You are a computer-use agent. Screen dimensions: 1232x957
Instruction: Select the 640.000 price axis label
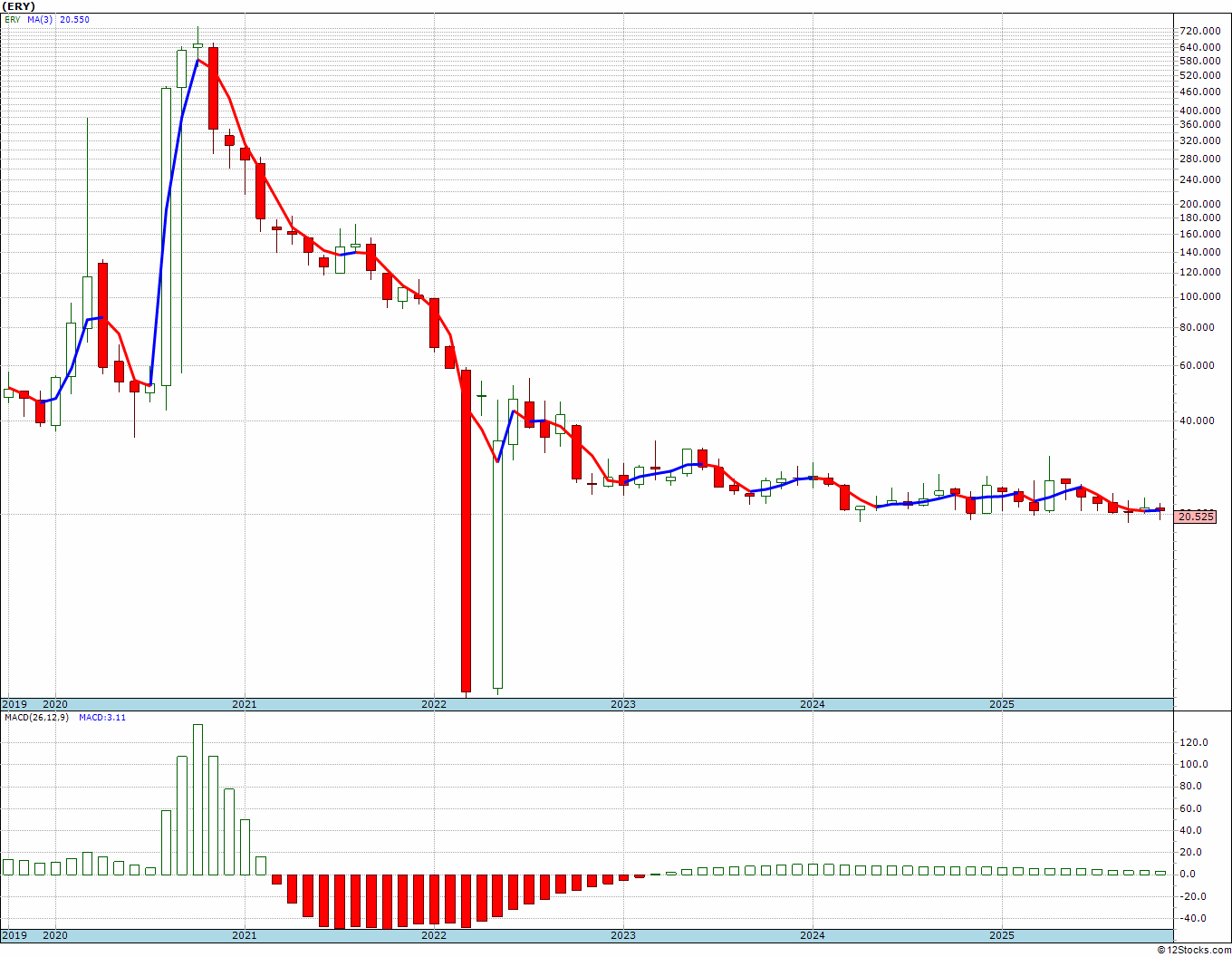click(x=1199, y=47)
